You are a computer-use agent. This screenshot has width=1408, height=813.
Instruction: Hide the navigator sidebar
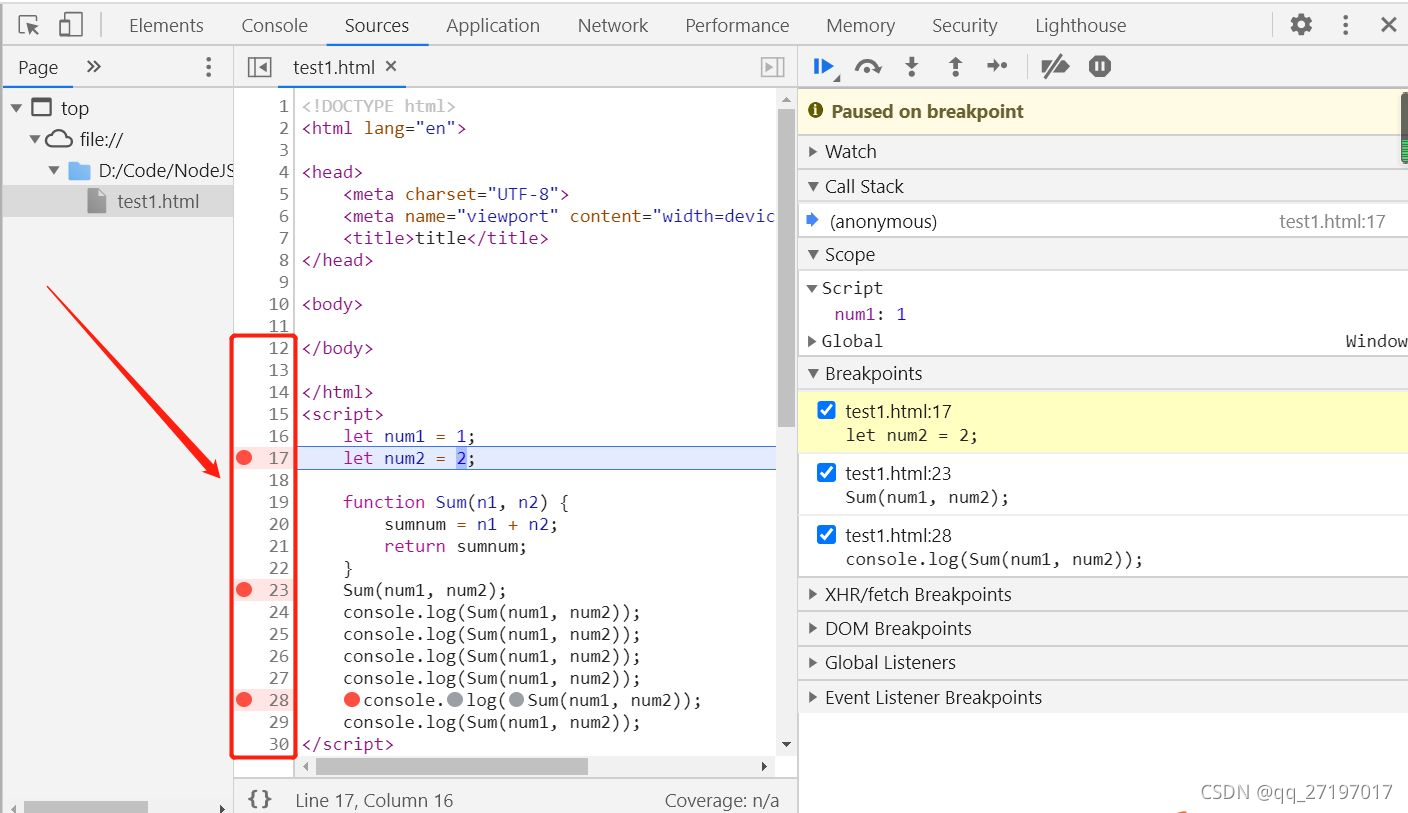click(x=259, y=67)
